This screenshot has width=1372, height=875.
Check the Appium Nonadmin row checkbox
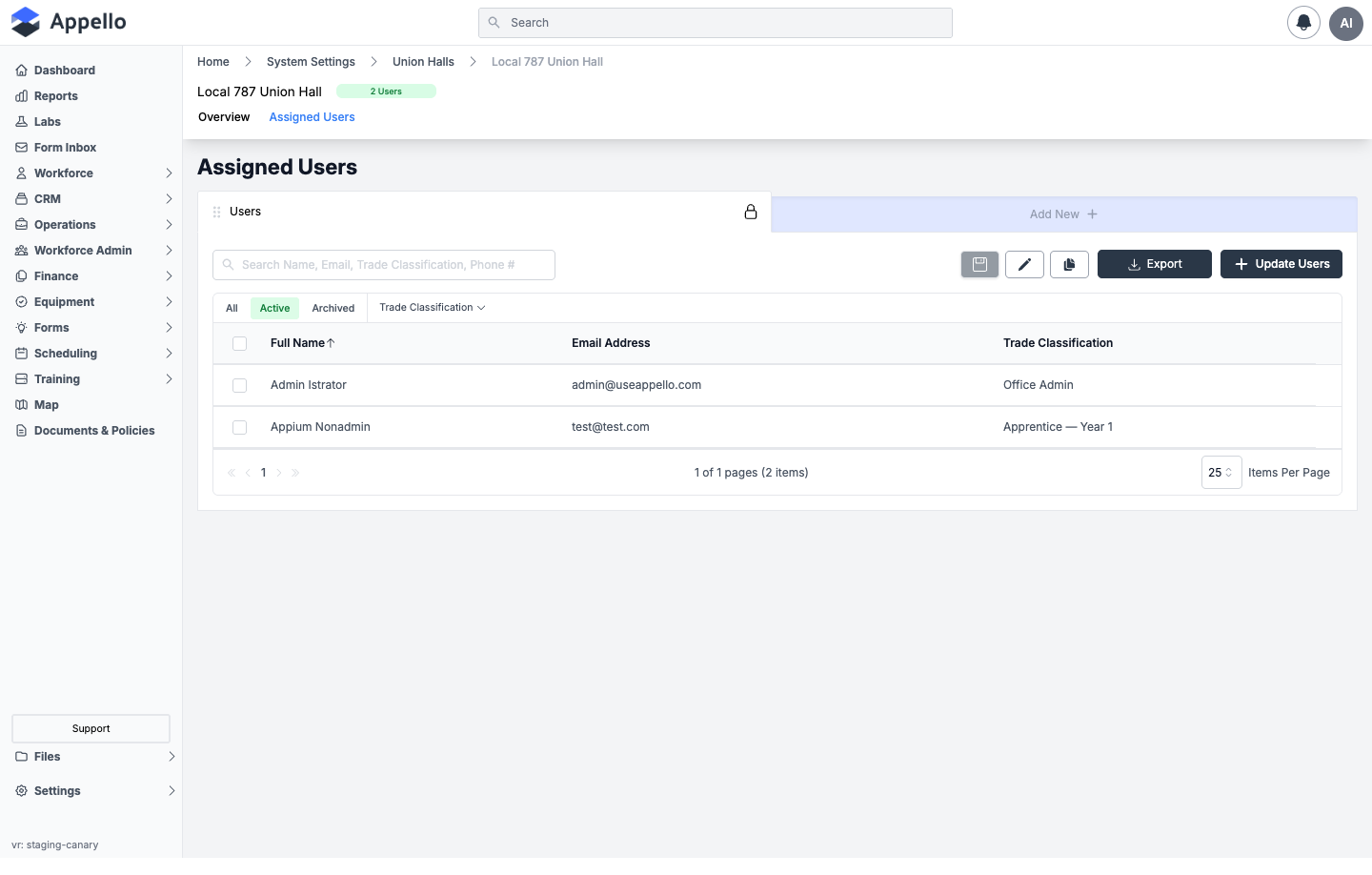(239, 427)
